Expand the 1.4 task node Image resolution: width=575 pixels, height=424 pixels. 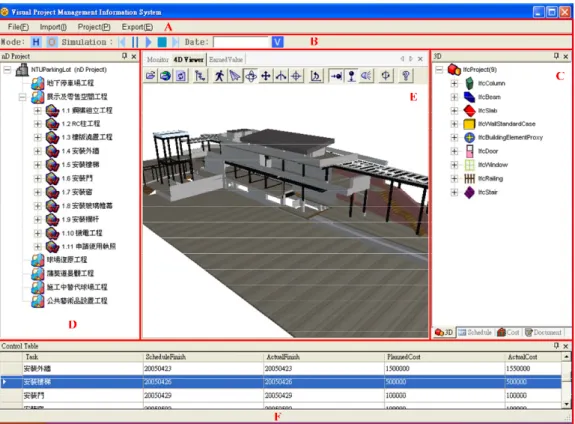[37, 151]
